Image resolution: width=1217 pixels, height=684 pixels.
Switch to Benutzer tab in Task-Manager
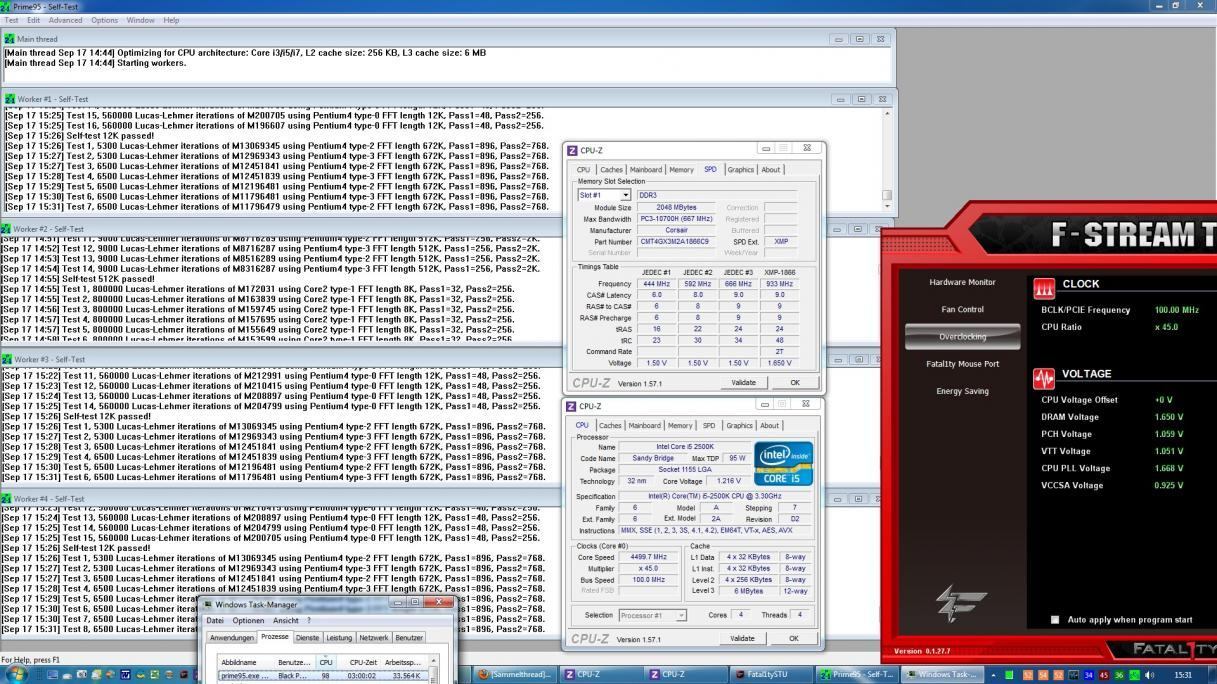pyautogui.click(x=409, y=638)
